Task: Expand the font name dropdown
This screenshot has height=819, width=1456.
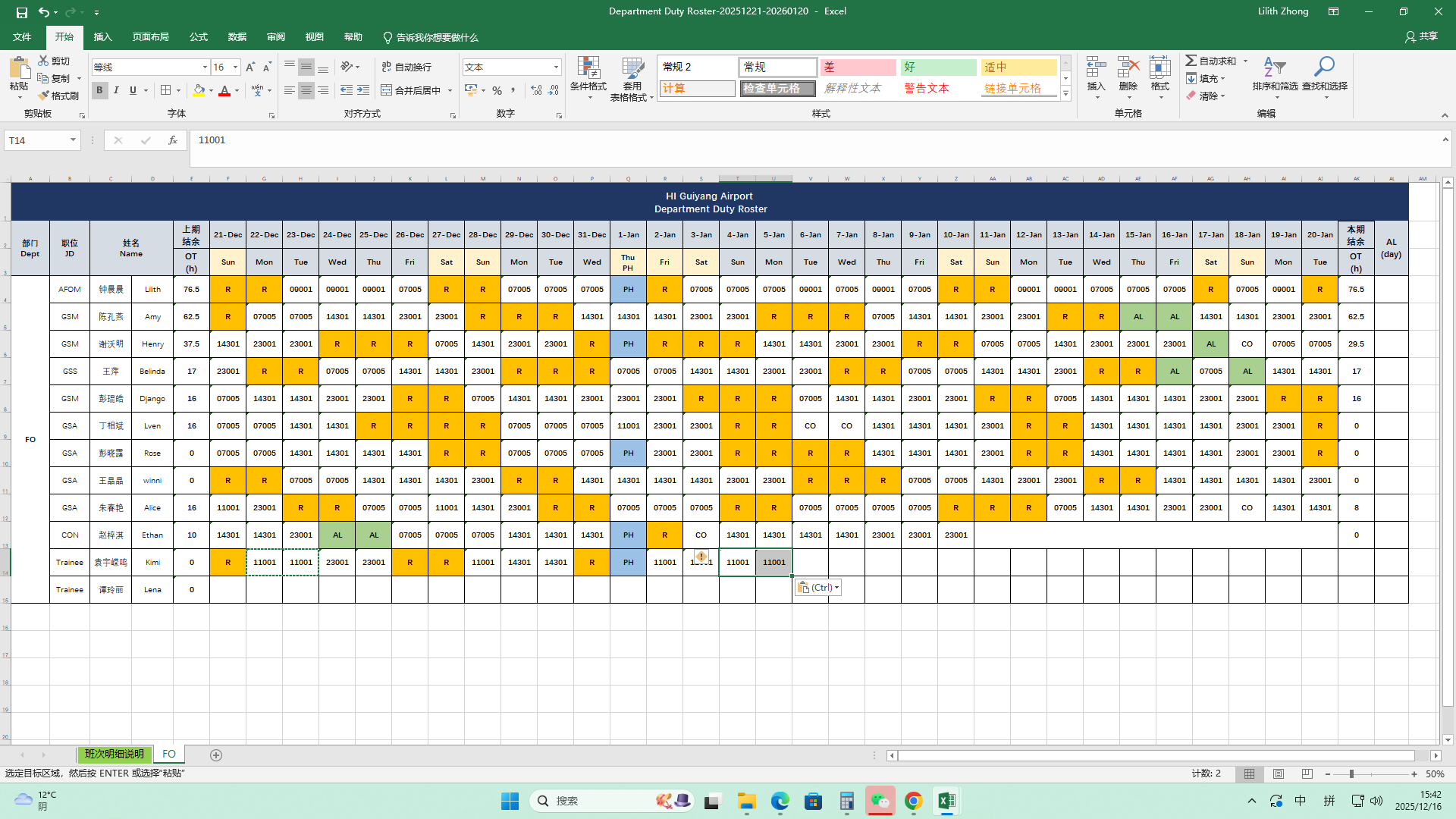Action: pos(205,67)
